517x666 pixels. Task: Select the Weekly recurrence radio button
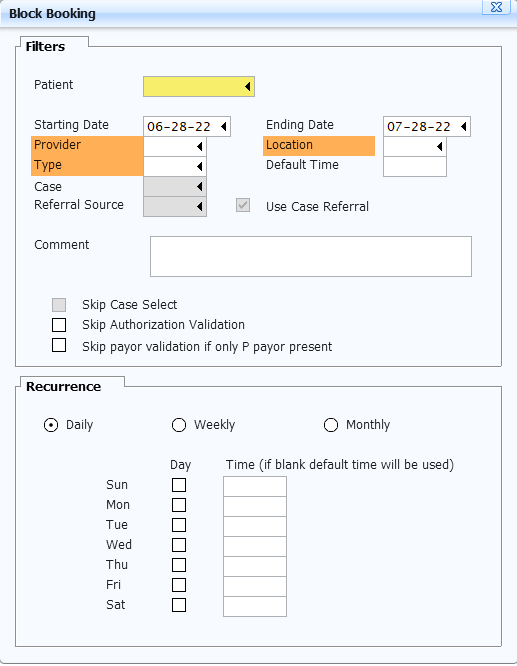179,425
